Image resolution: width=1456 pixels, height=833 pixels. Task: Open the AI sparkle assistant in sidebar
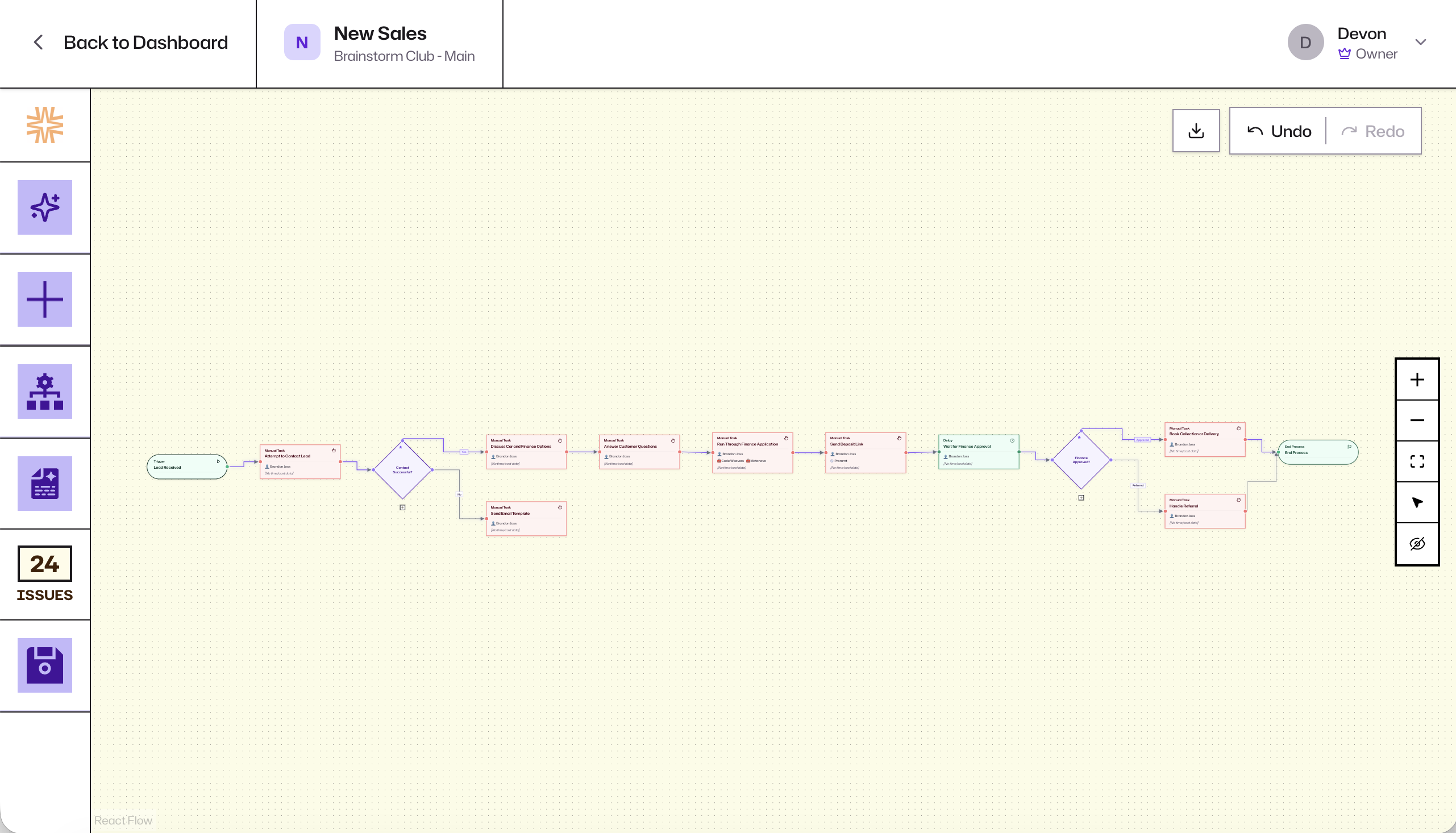45,207
